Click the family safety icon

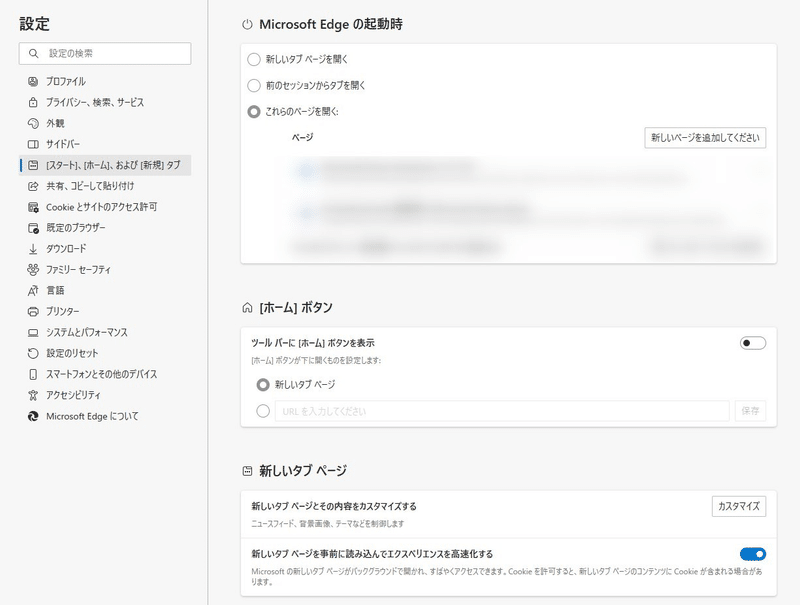(33, 269)
